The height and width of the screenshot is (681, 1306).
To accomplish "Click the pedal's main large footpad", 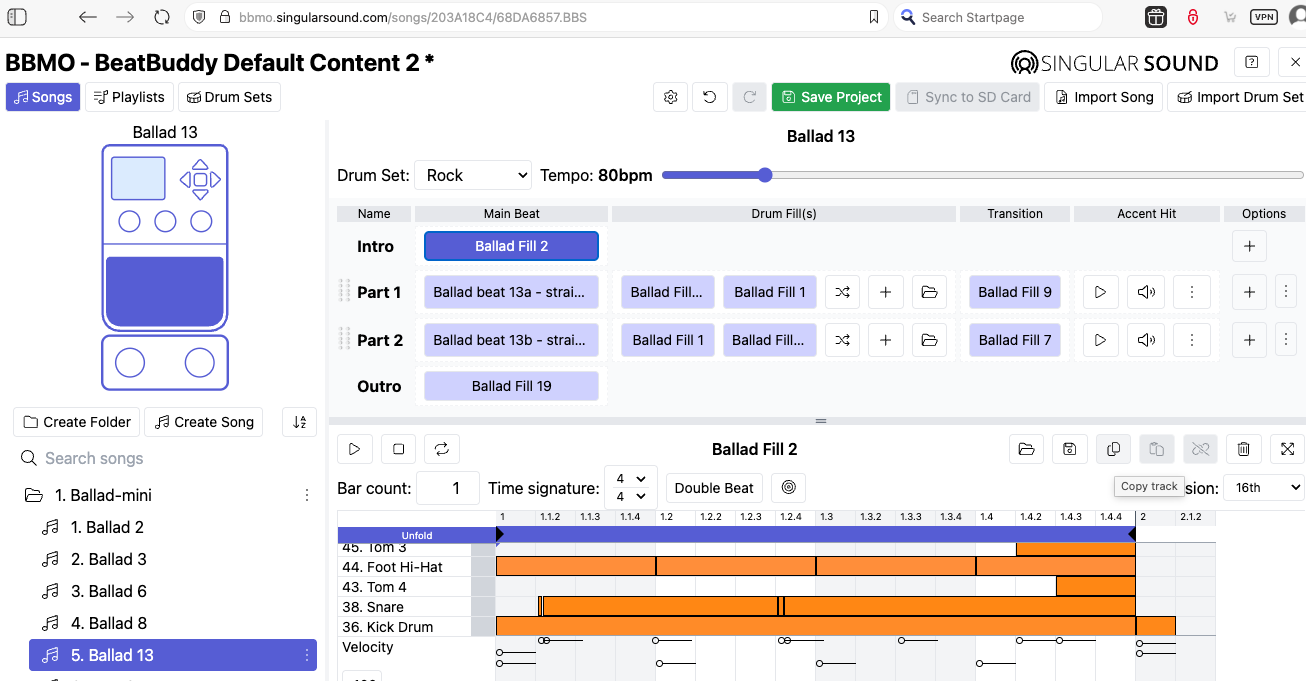I will coord(165,291).
